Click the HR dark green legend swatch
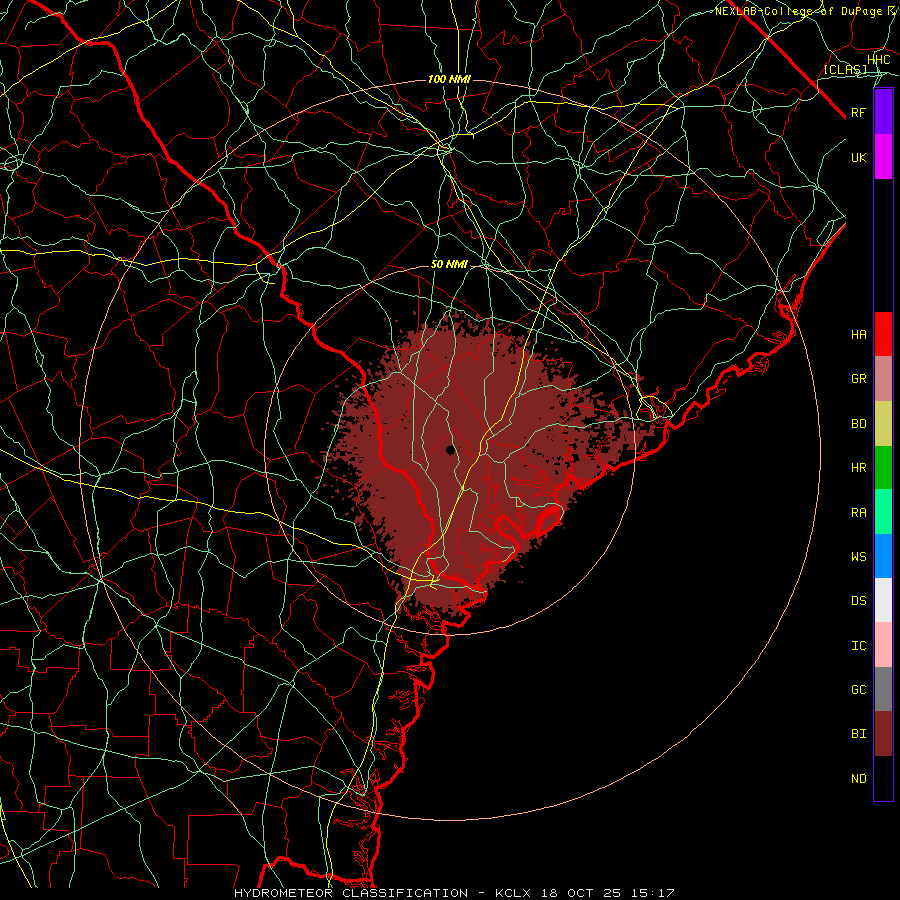 (x=883, y=468)
